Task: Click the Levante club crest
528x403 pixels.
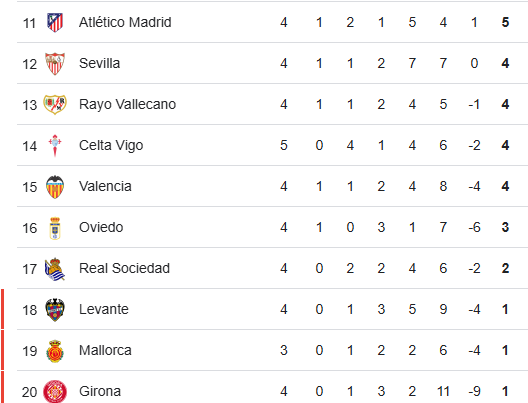Action: coord(55,310)
